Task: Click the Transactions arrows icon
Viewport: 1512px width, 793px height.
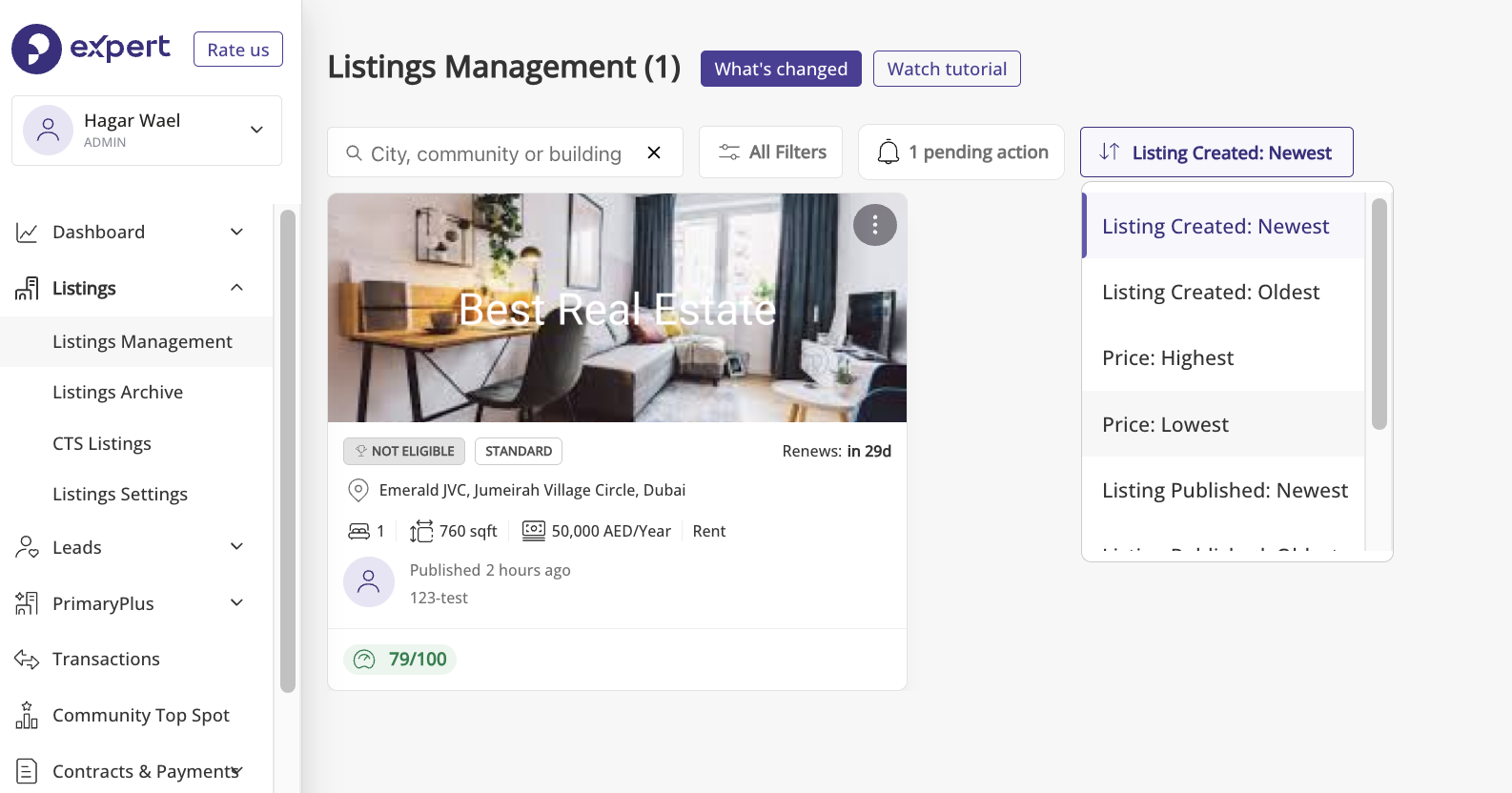Action: point(27,660)
